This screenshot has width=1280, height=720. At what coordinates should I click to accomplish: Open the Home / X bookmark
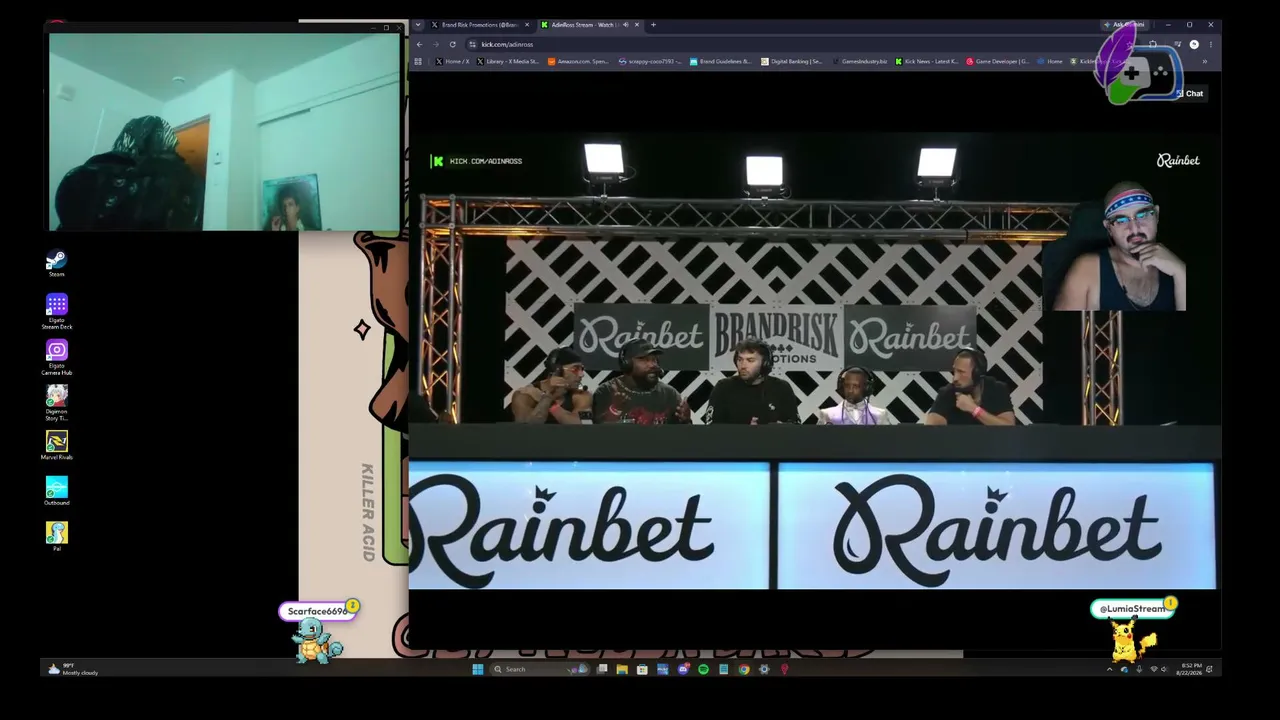click(453, 62)
